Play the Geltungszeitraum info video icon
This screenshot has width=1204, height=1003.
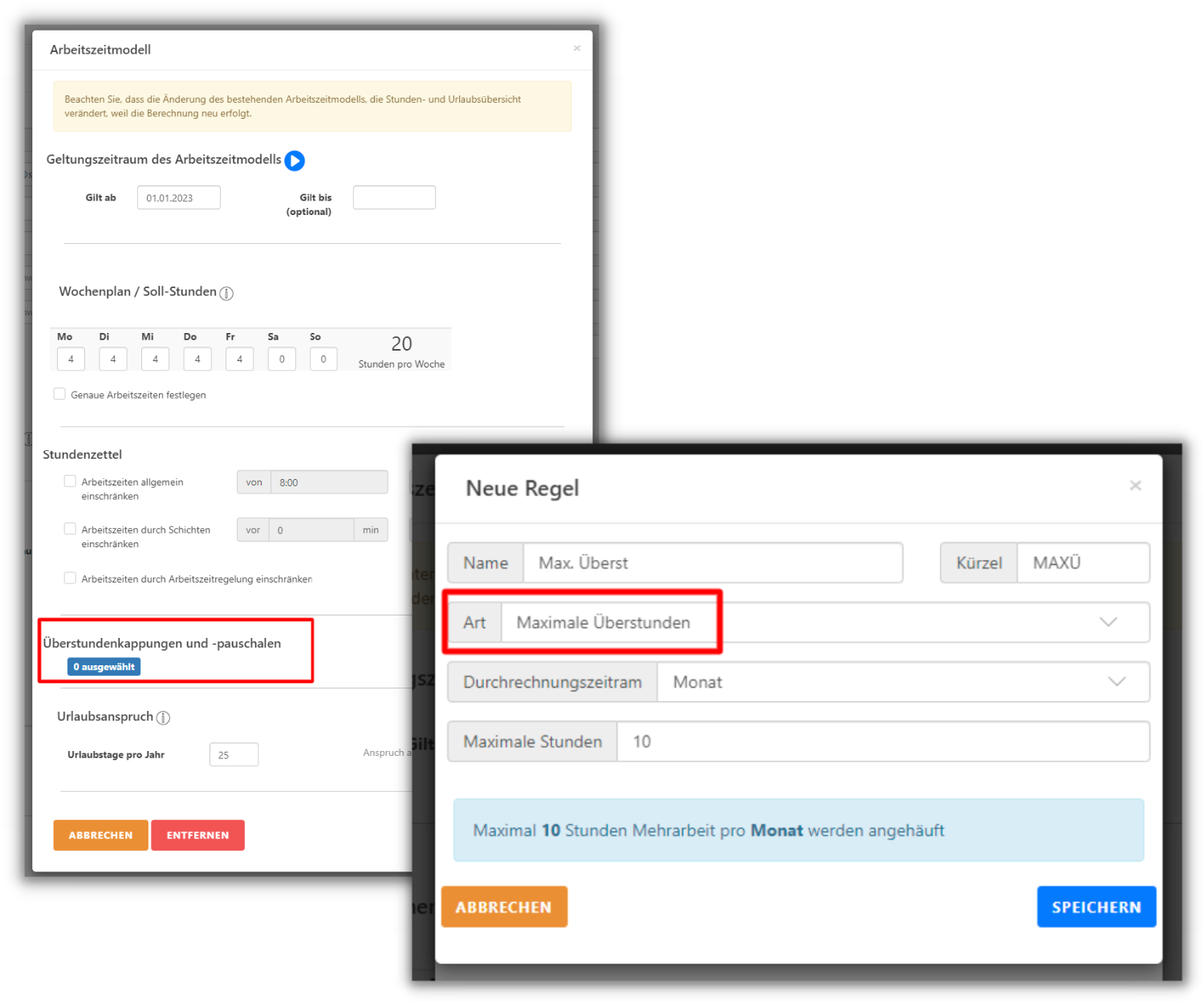295,160
